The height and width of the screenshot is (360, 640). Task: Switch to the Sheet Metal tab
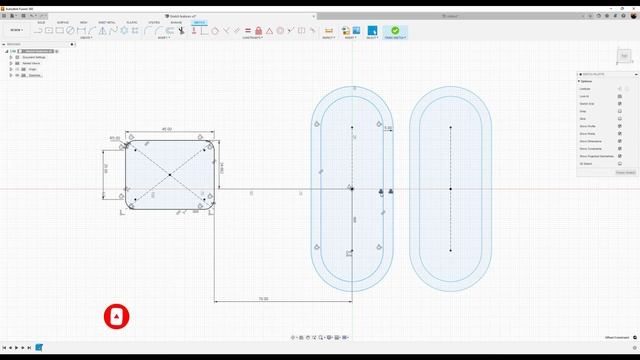[x=107, y=22]
